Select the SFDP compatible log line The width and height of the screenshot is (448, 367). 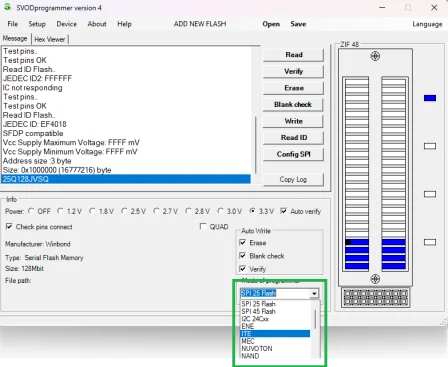(33, 133)
